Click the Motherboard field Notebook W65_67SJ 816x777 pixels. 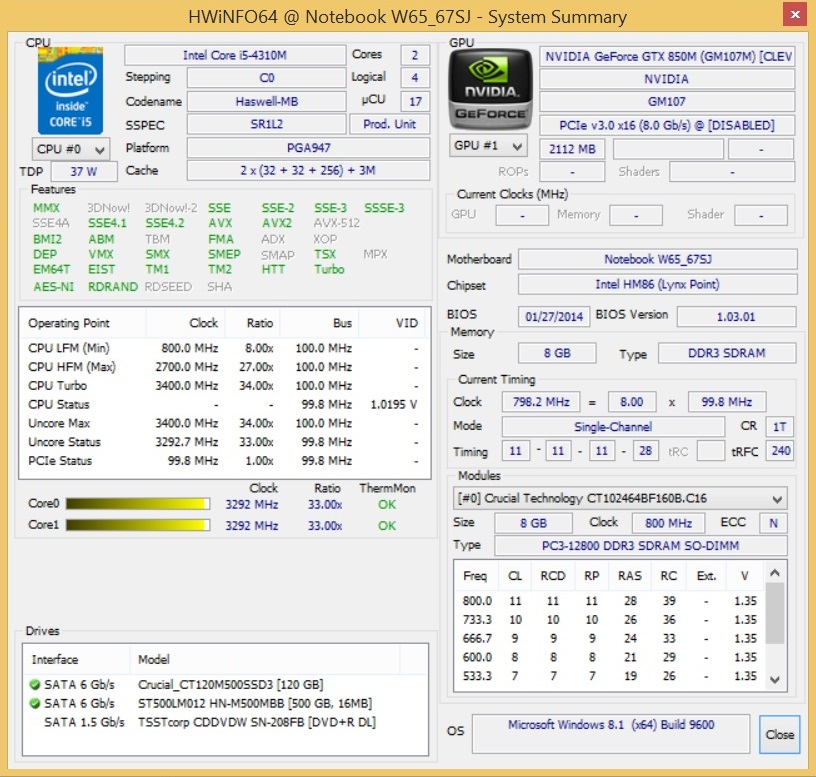click(x=658, y=259)
